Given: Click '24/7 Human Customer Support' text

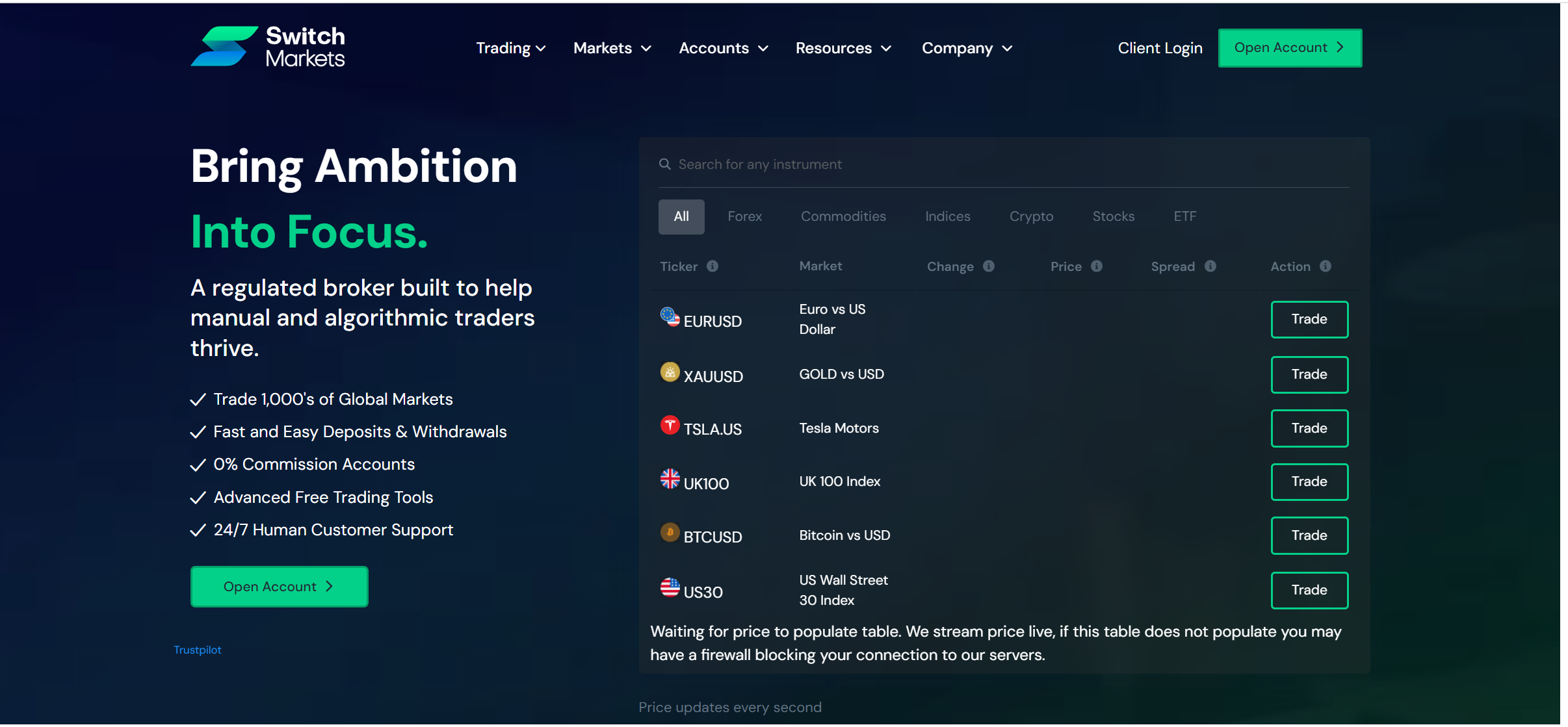Looking at the screenshot, I should (333, 530).
